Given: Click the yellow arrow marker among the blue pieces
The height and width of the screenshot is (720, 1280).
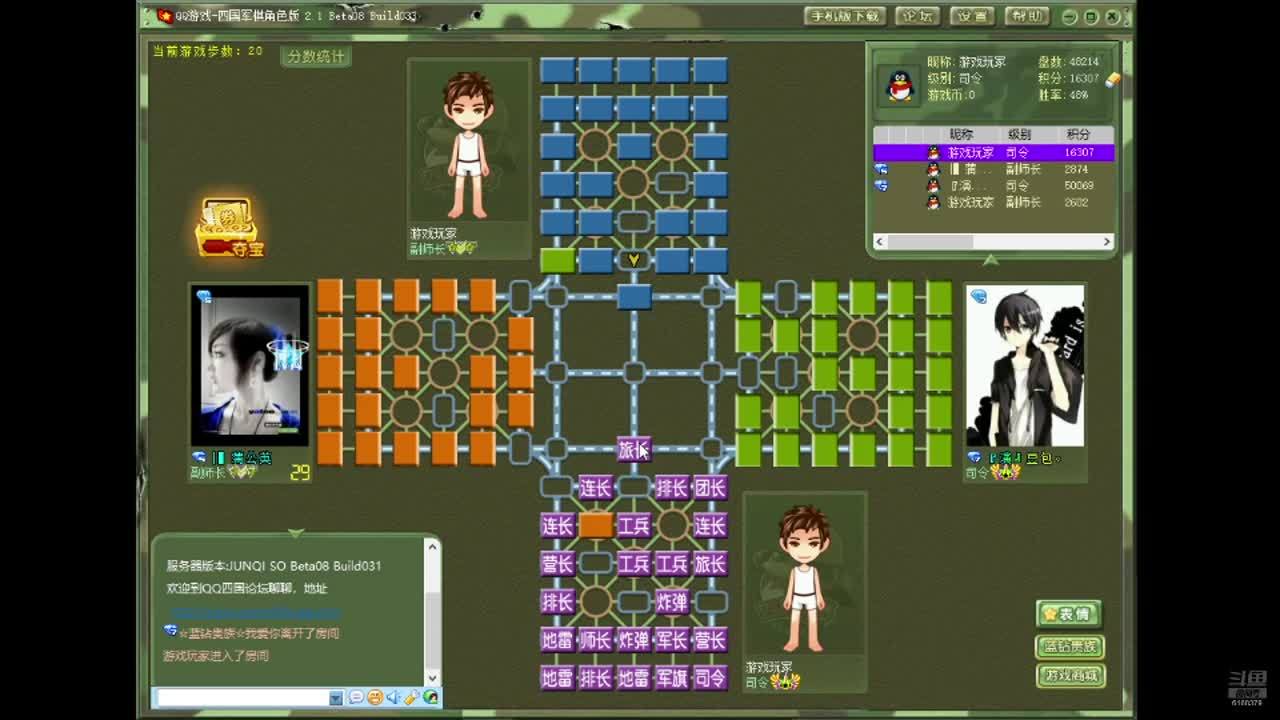Looking at the screenshot, I should 633,260.
